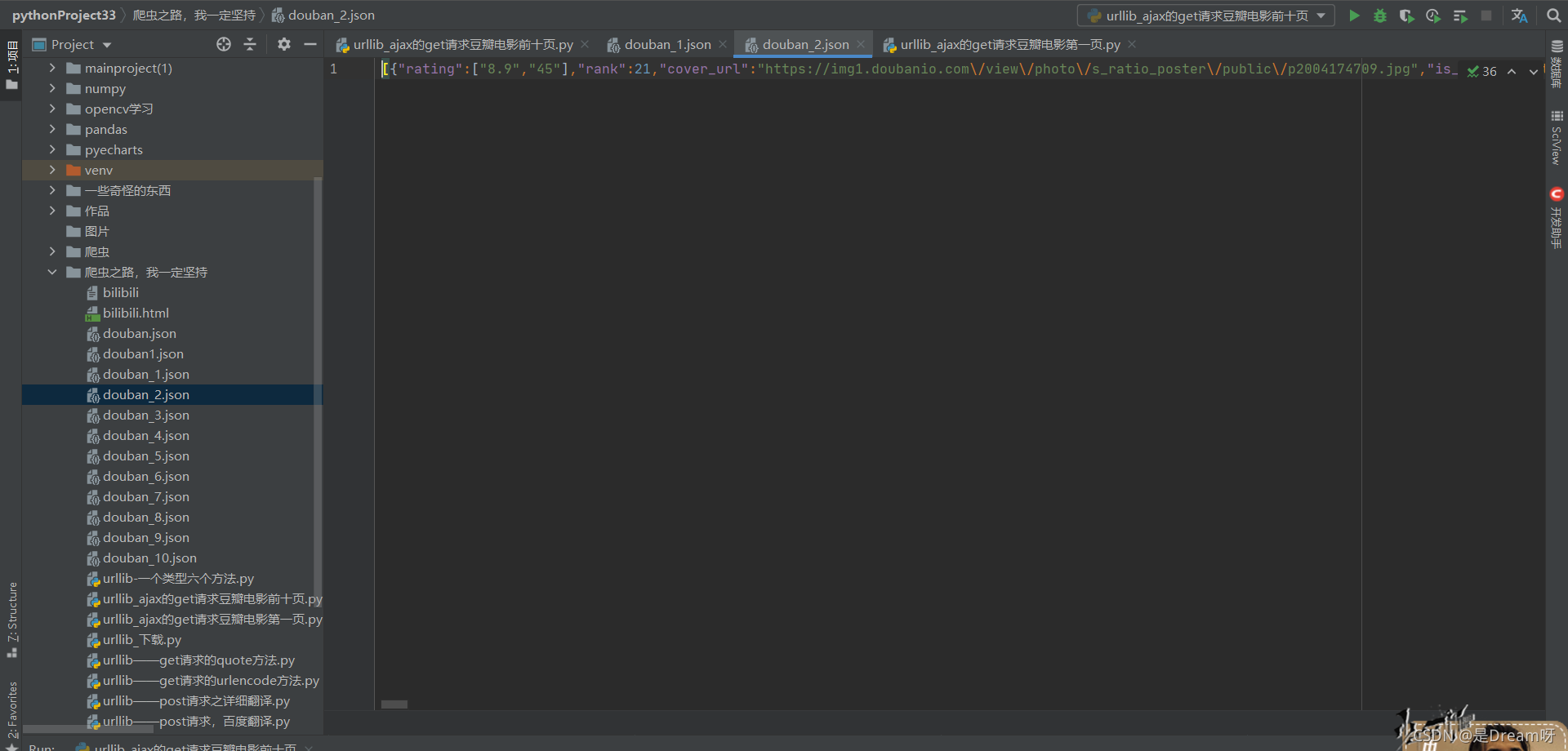Click the editor horizontal scrollbar thumb
The image size is (1568, 751).
394,704
